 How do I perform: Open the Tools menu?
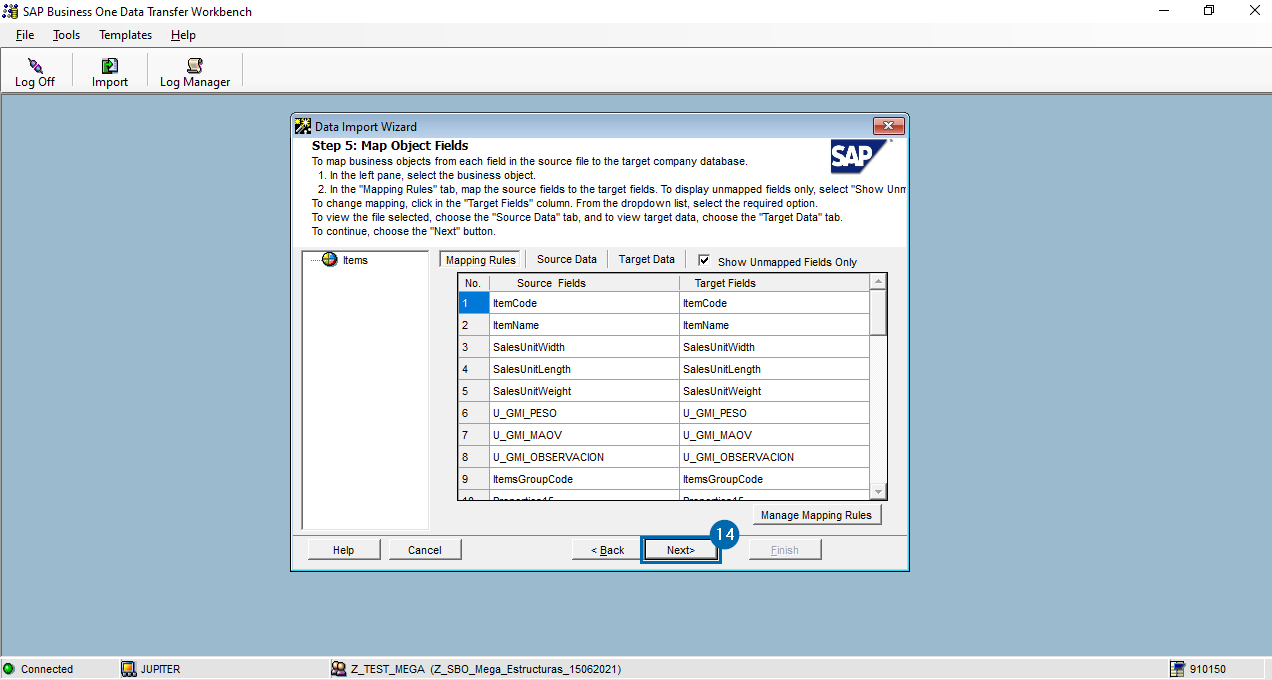pos(66,35)
